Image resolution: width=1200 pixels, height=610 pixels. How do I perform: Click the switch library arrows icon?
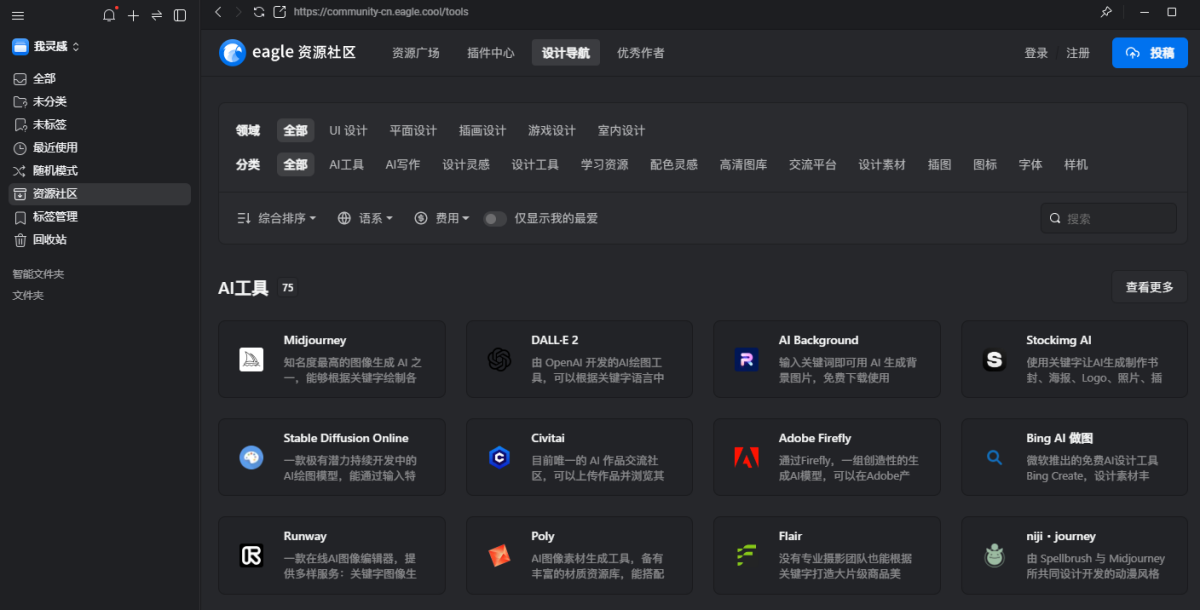tap(156, 15)
